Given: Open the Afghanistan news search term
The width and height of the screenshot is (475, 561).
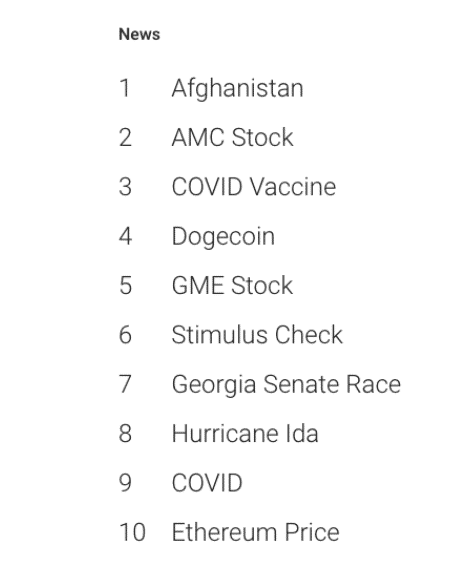Looking at the screenshot, I should tap(238, 88).
